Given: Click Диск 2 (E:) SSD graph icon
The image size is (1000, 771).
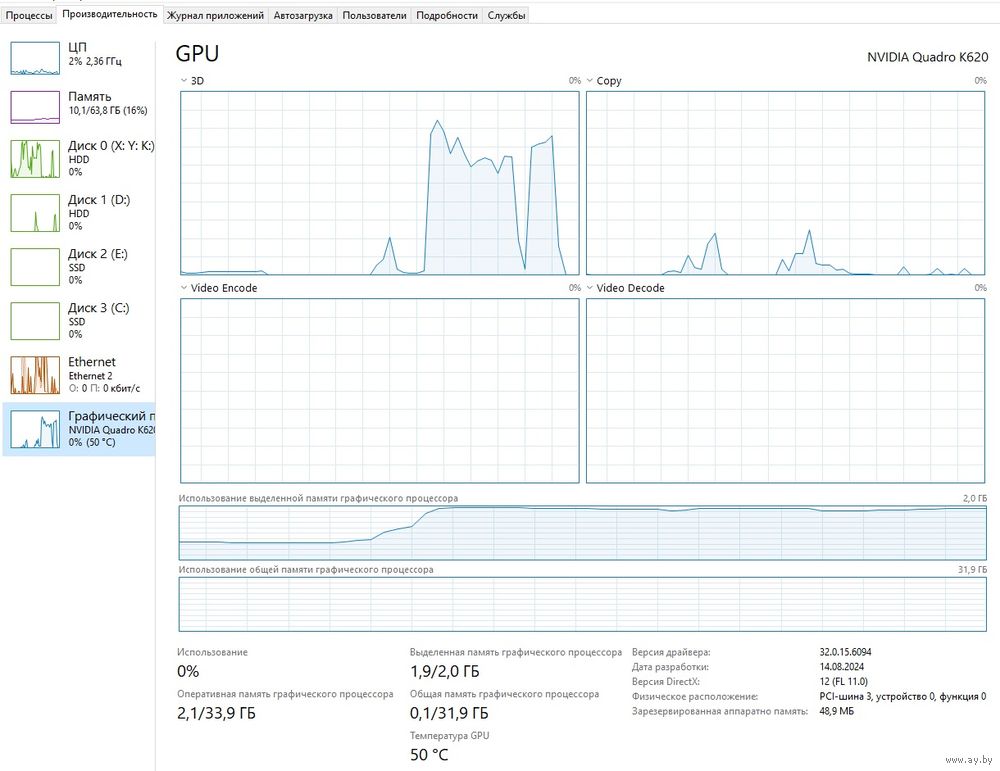Looking at the screenshot, I should pos(36,267).
